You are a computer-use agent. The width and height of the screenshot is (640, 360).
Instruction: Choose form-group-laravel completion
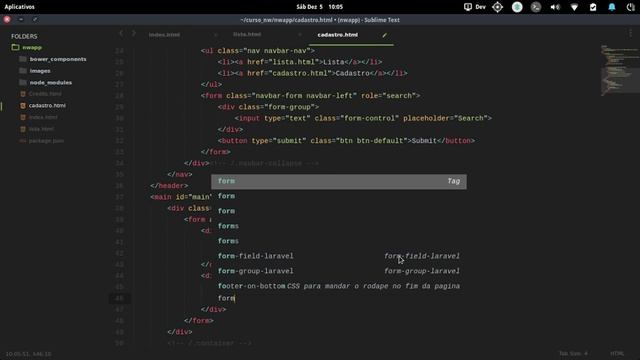[339, 271]
